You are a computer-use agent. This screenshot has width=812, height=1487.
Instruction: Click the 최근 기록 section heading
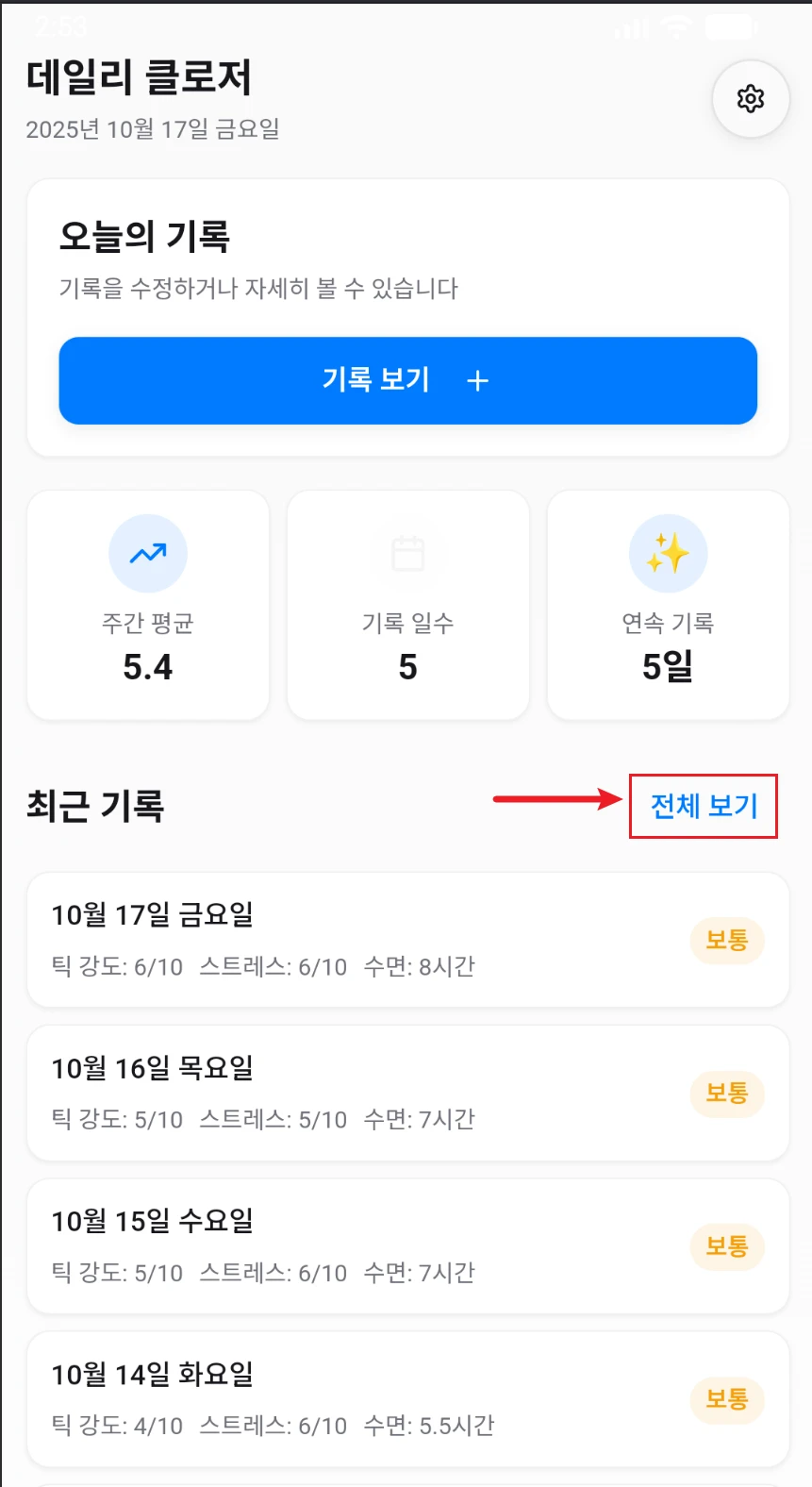tap(95, 806)
